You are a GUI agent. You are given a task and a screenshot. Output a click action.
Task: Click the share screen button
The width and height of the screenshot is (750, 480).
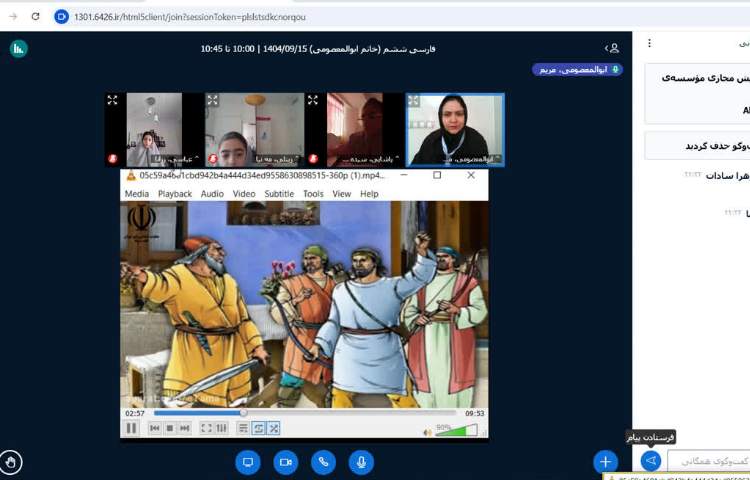(x=248, y=461)
